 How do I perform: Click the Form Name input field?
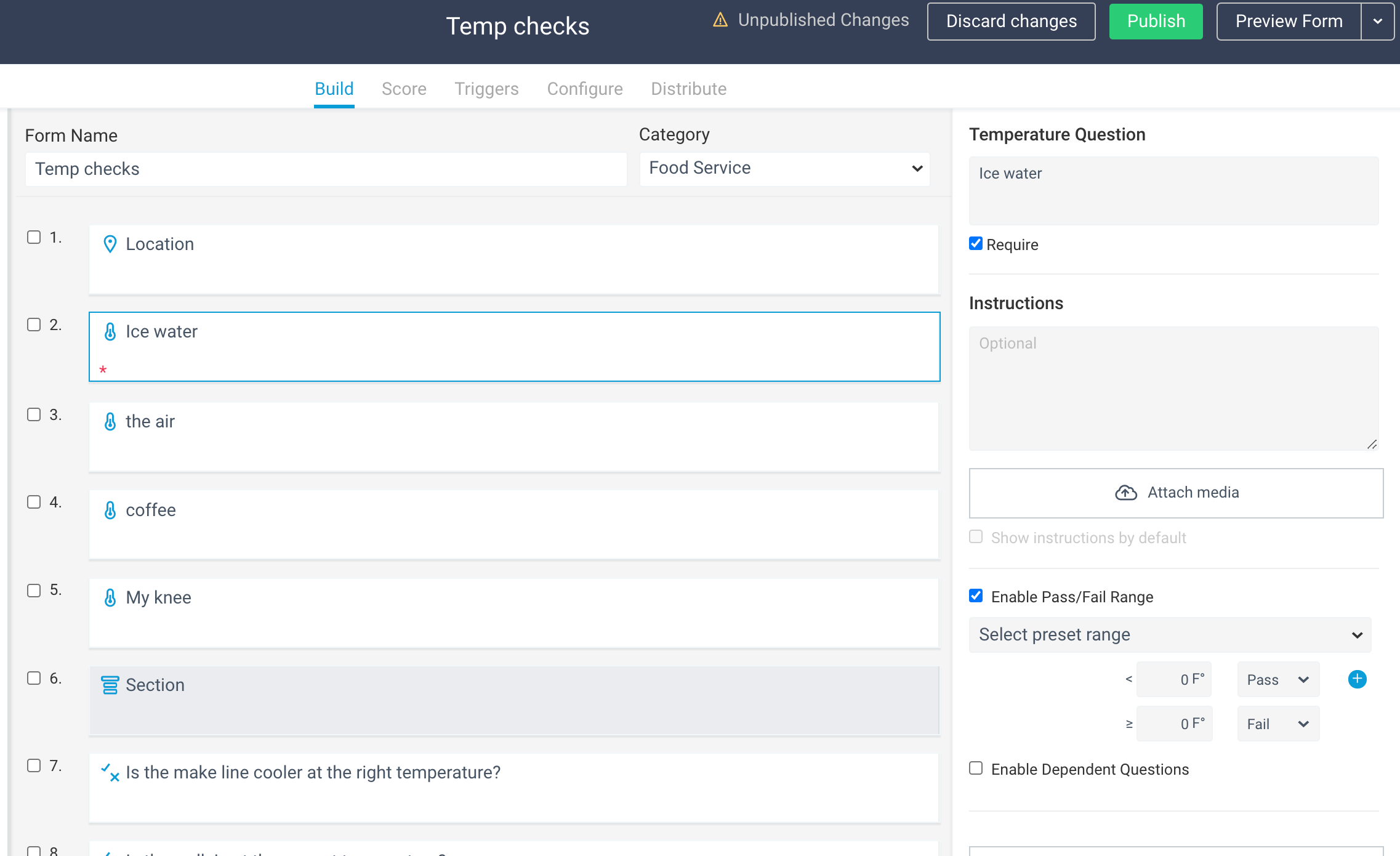pos(326,169)
